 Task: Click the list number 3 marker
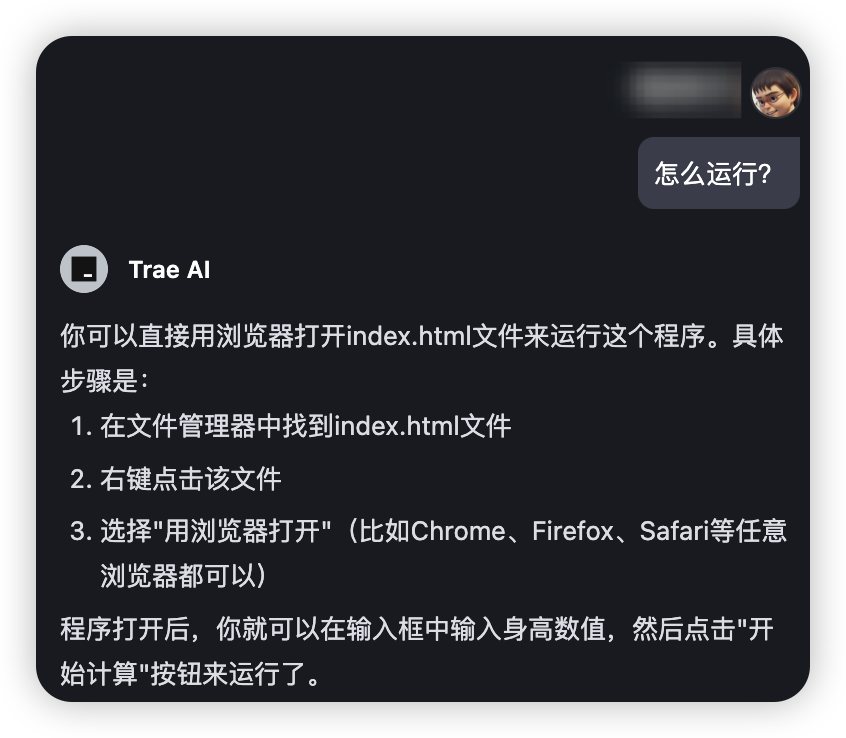81,531
